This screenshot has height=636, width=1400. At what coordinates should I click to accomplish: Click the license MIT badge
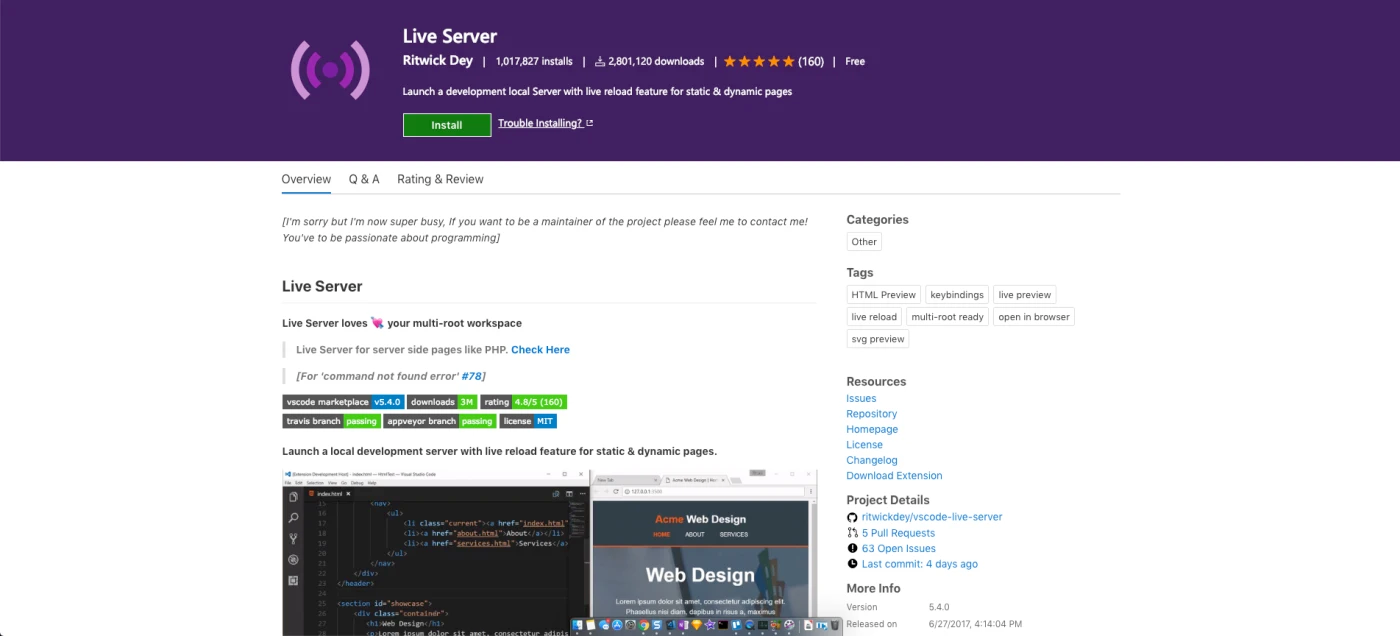[528, 421]
